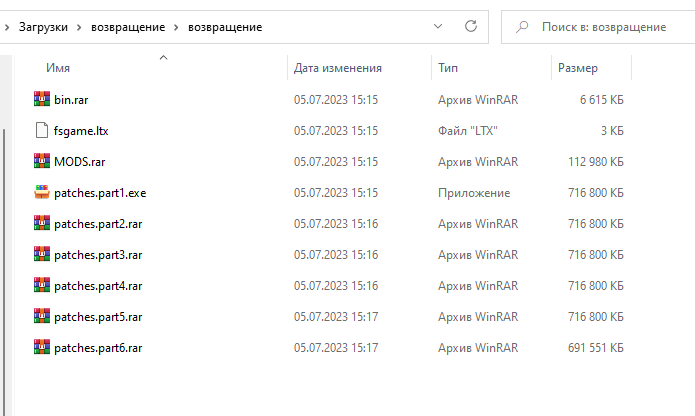Click the bin.rar date 05.07.2023 15:15
Screen dimensions: 695x416
pos(336,100)
